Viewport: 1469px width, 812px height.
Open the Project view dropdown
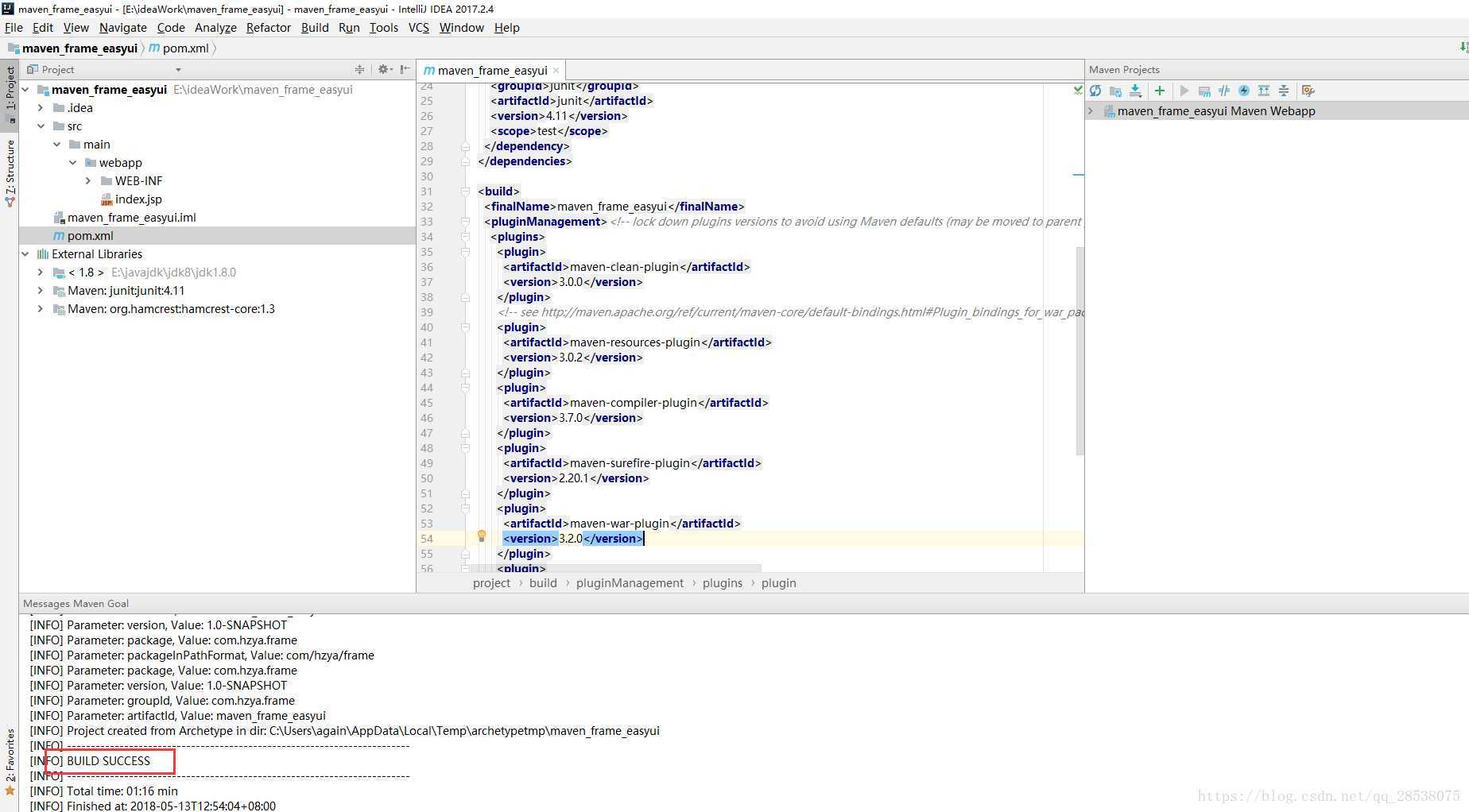click(178, 70)
